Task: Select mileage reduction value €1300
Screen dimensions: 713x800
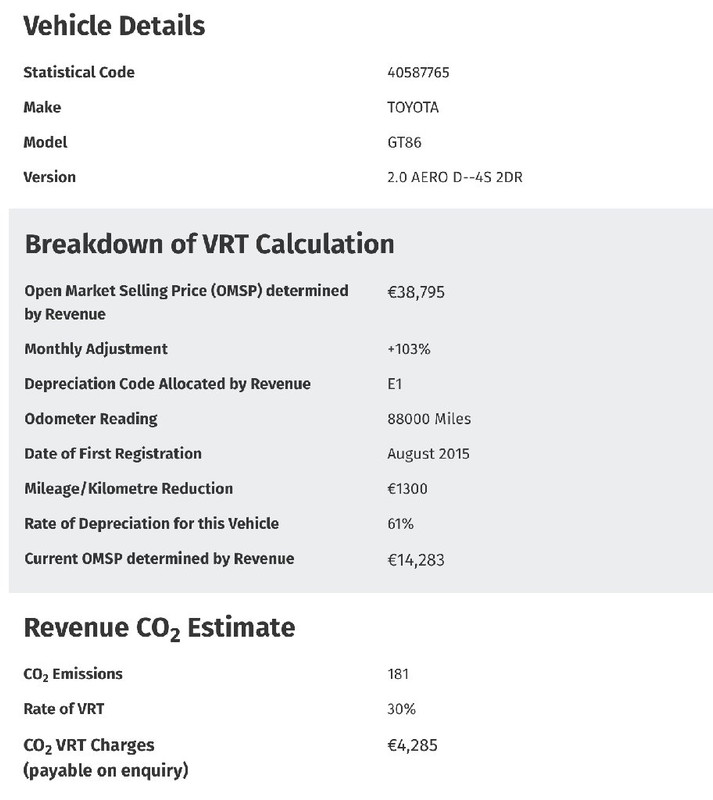Action: click(x=407, y=489)
